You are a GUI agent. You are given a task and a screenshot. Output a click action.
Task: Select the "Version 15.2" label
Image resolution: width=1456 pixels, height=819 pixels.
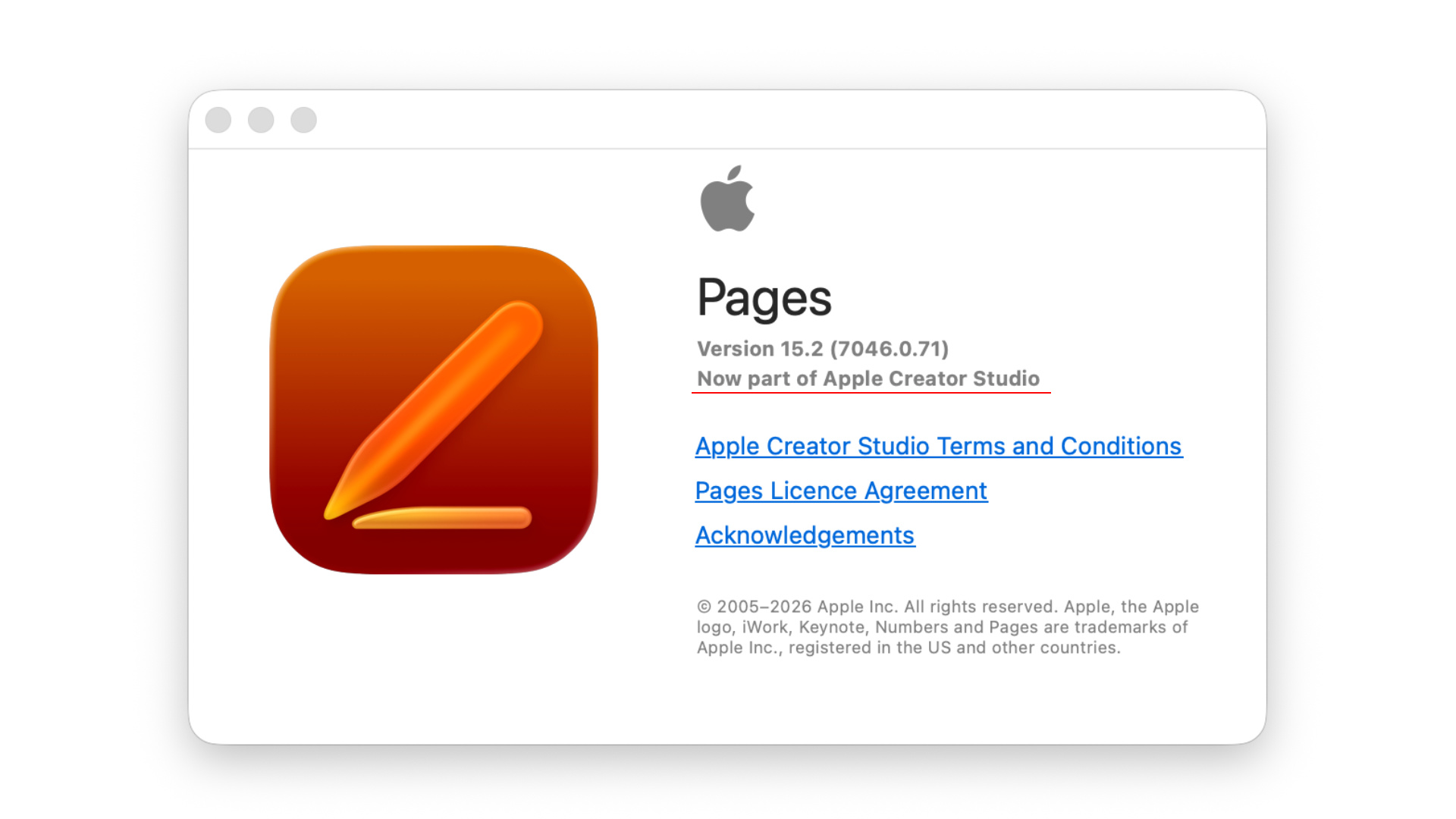(x=760, y=349)
